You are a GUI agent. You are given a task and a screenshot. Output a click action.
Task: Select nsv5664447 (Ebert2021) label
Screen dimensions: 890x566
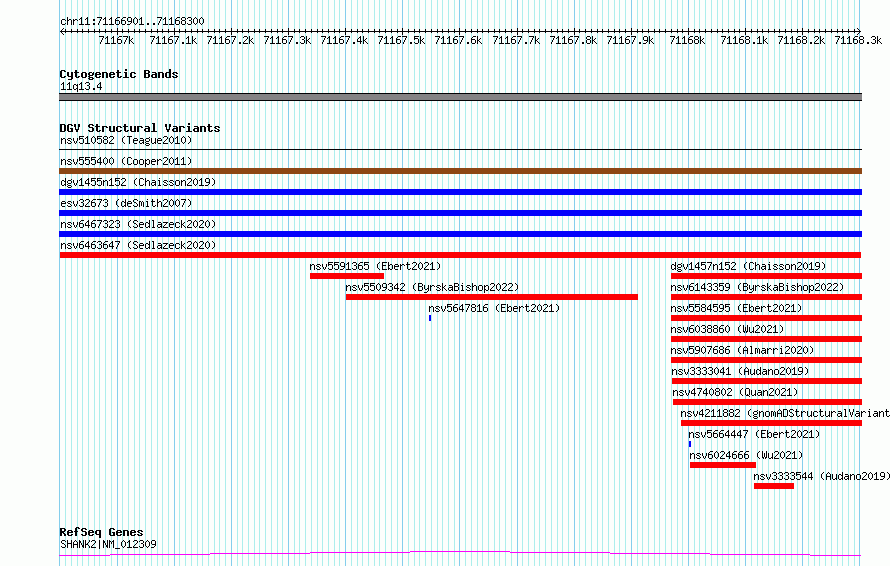coord(754,434)
